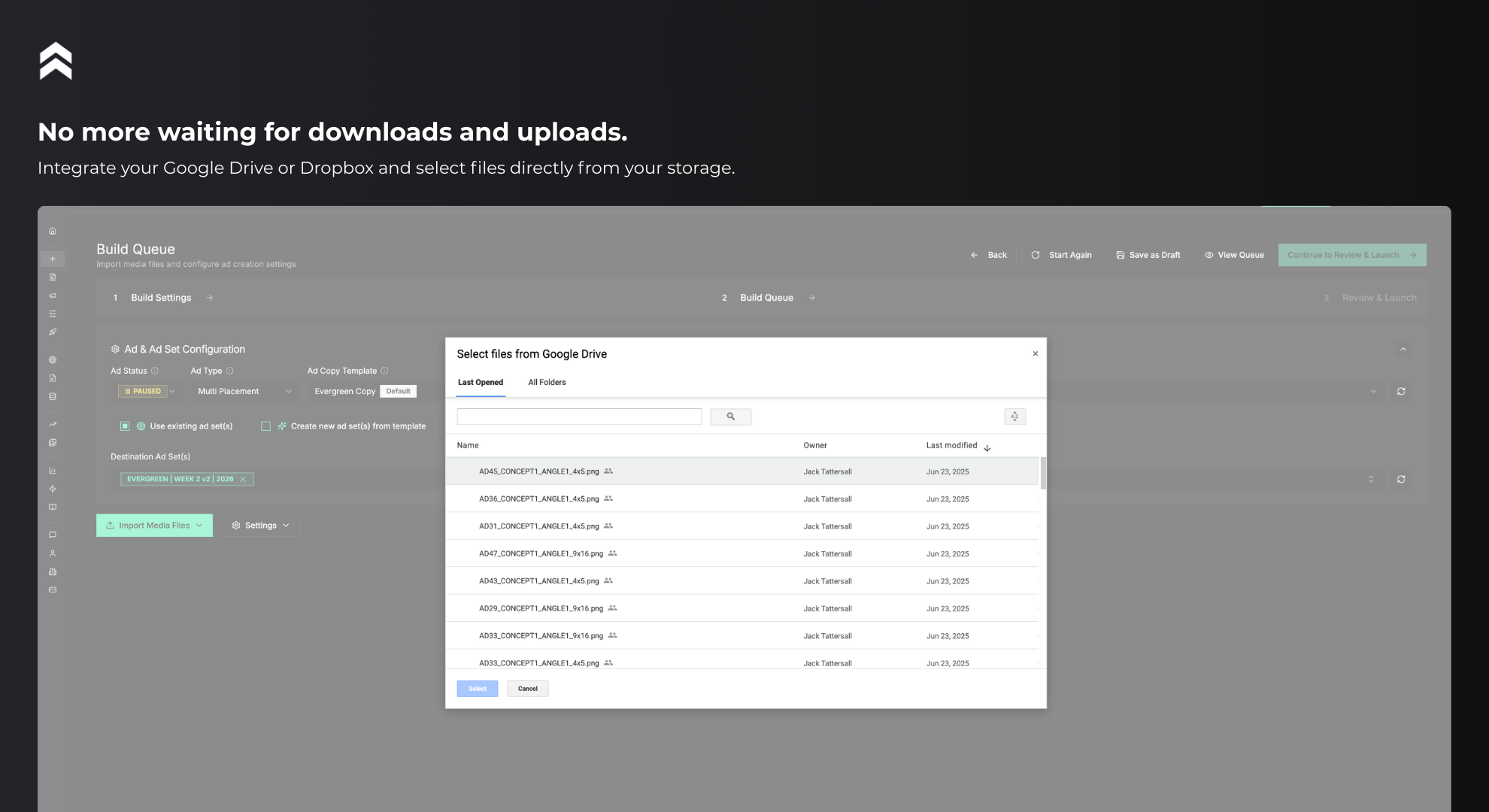Uncheck Use existing ad set(s)
This screenshot has width=1489, height=812.
click(124, 426)
